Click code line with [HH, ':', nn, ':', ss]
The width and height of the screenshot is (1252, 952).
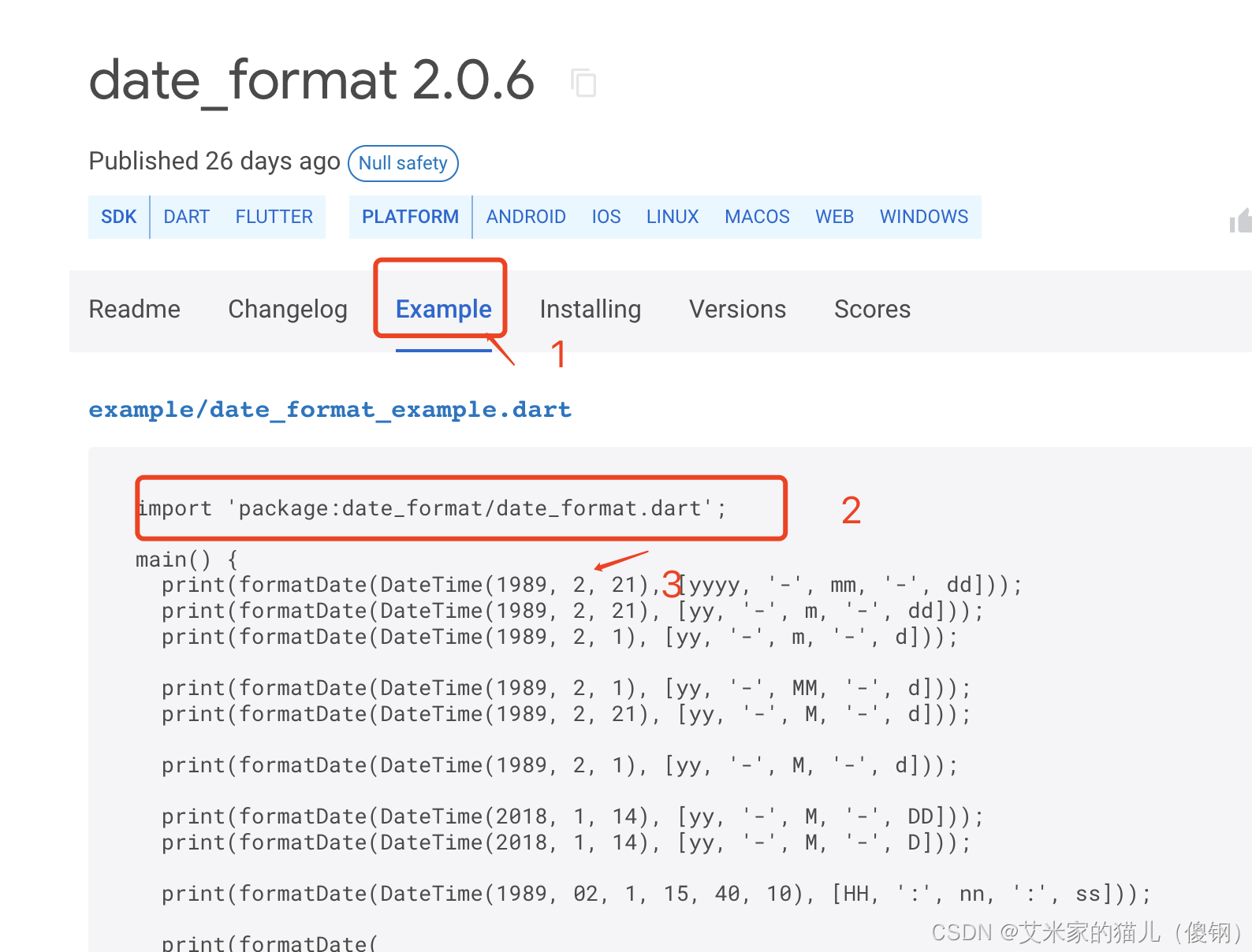click(x=656, y=894)
